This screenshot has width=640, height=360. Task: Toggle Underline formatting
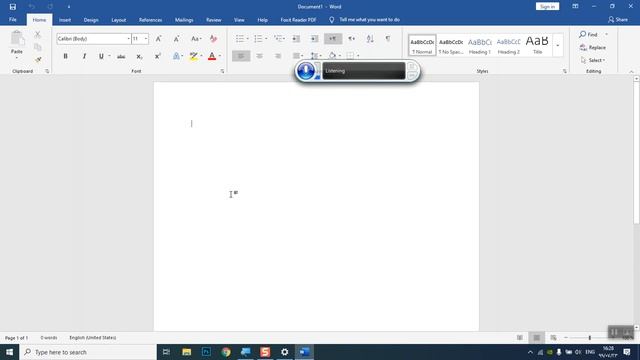(101, 56)
